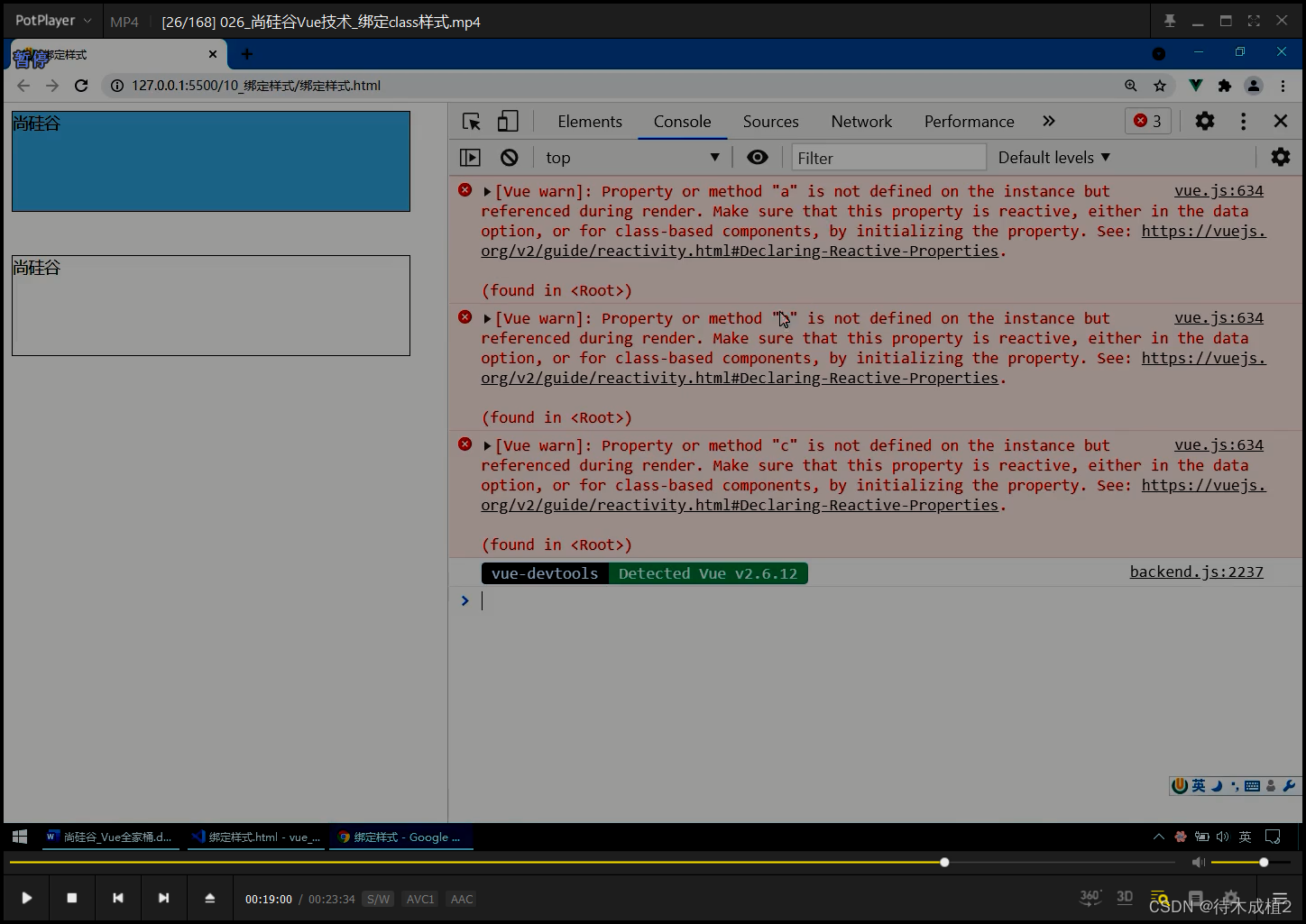The image size is (1306, 924).
Task: Open DevTools settings gear
Action: (1205, 121)
